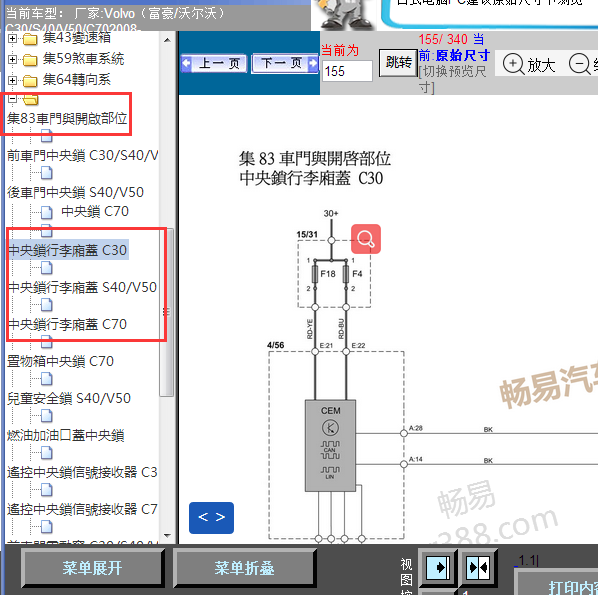This screenshot has width=598, height=595.
Task: Click the inward arrows view control icon
Action: [478, 568]
